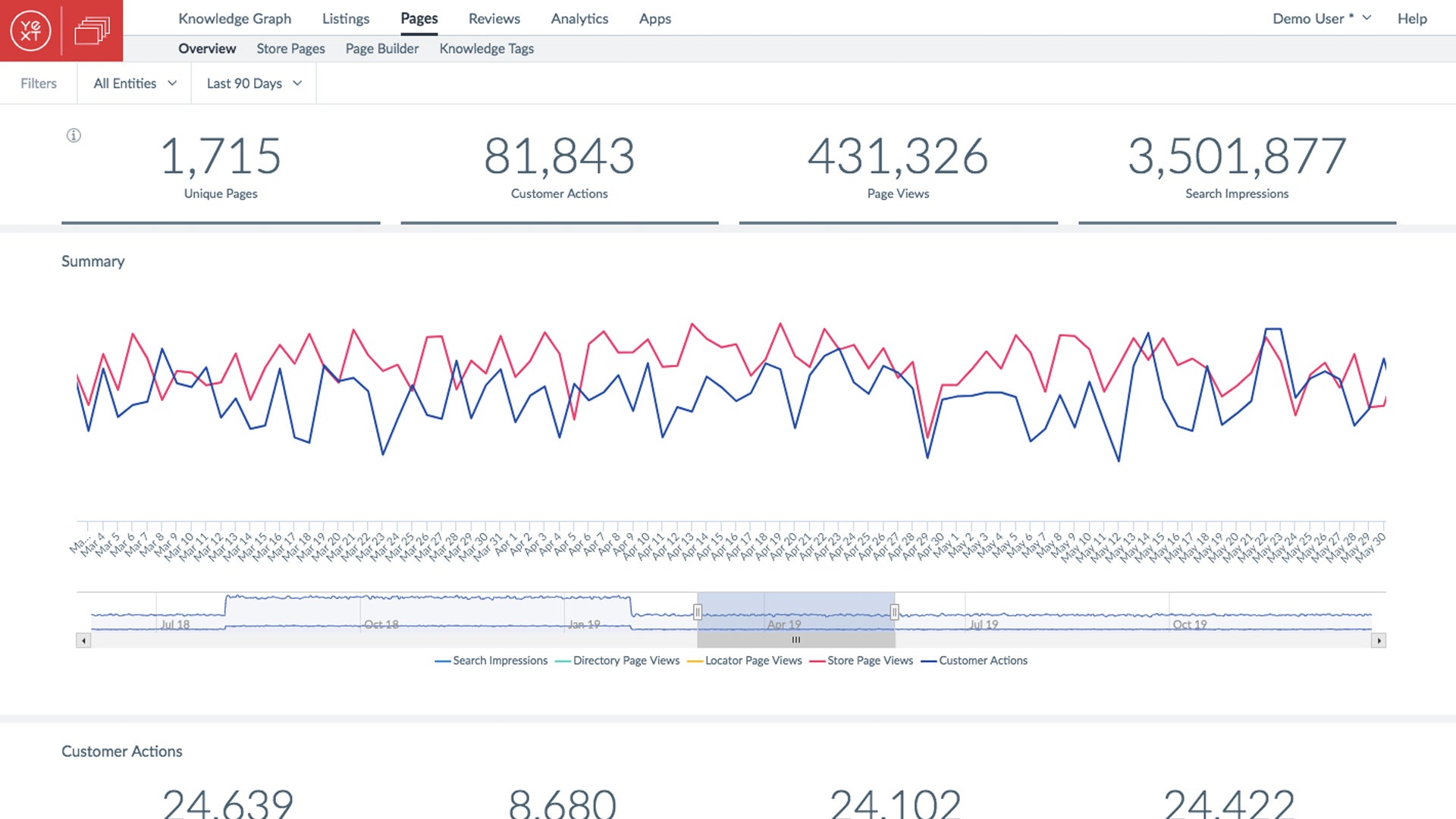Screen dimensions: 1456x819
Task: Toggle Directory Page Views legend series
Action: (626, 661)
